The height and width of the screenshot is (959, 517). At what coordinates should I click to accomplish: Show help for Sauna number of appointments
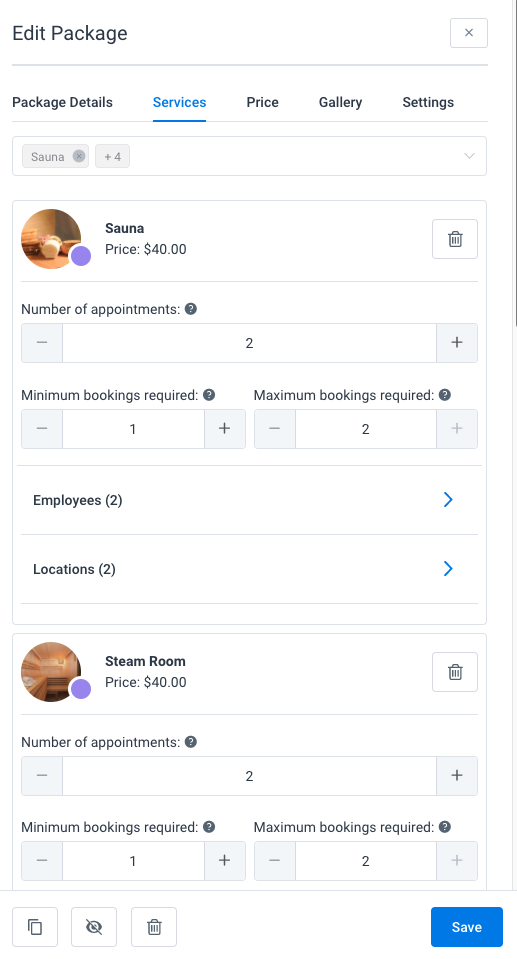191,309
